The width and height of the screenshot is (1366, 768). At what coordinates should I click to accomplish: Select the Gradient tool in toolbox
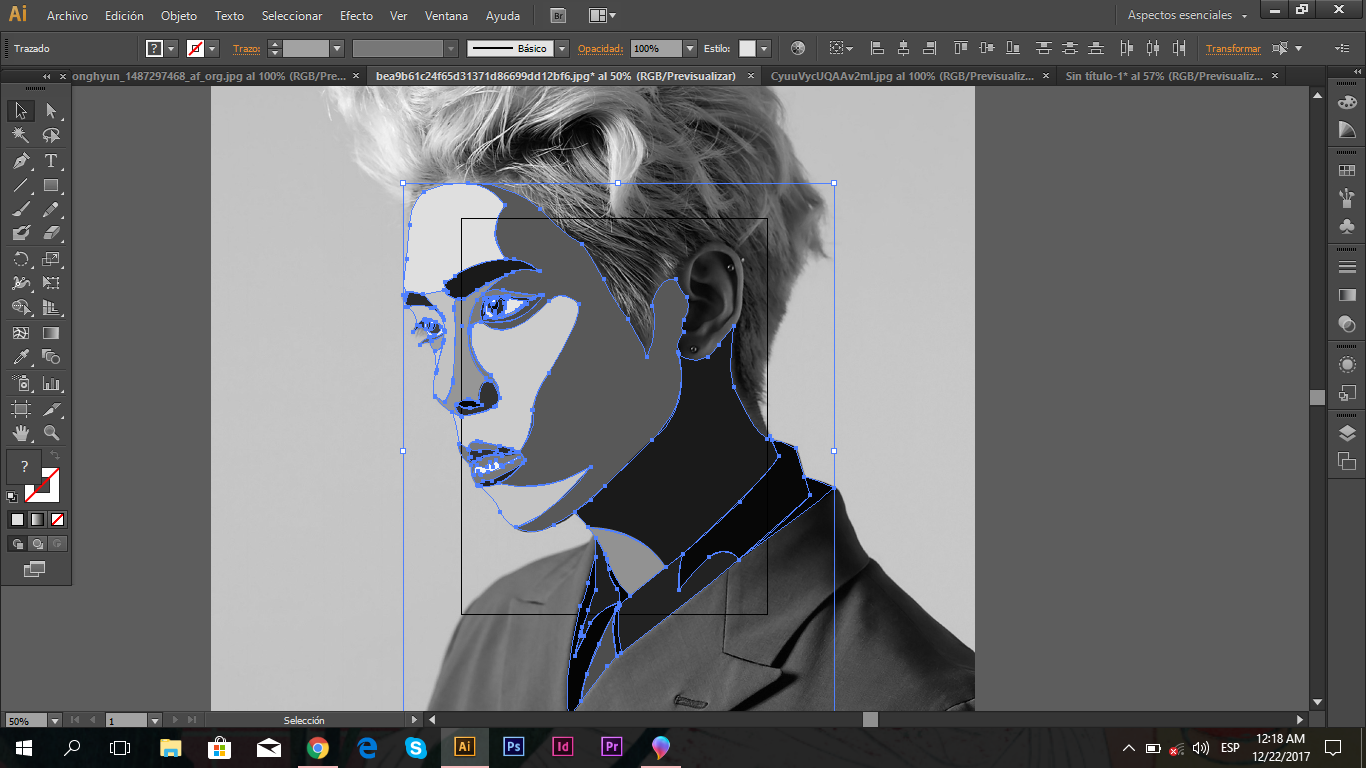[51, 333]
